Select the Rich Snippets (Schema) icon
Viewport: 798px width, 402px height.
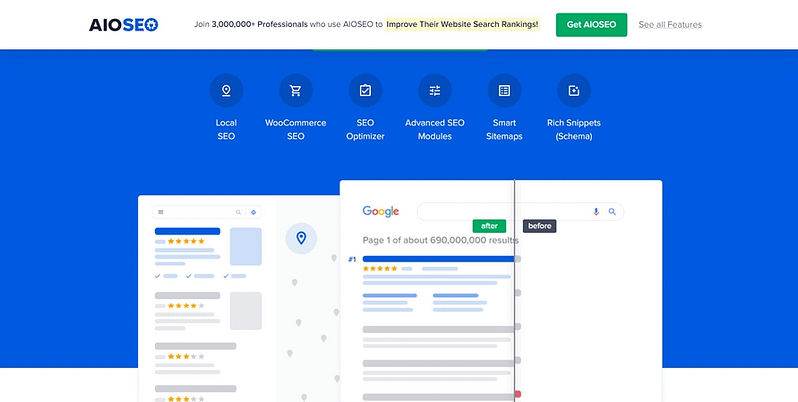point(574,91)
